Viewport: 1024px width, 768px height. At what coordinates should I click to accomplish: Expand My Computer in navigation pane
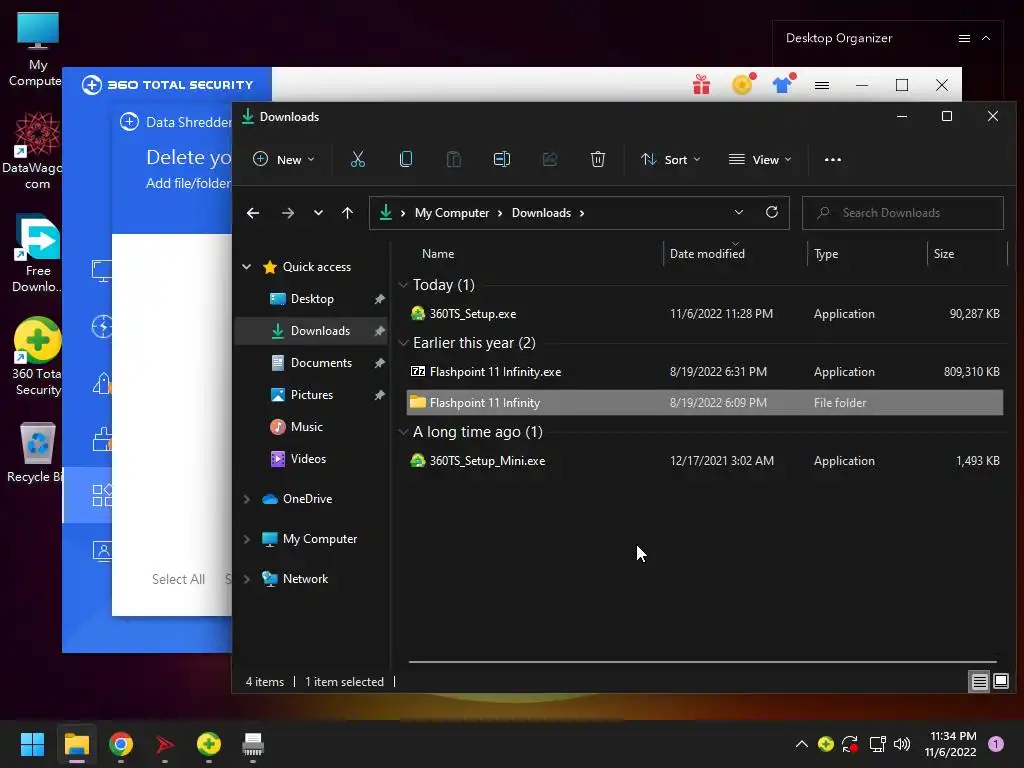(x=247, y=539)
